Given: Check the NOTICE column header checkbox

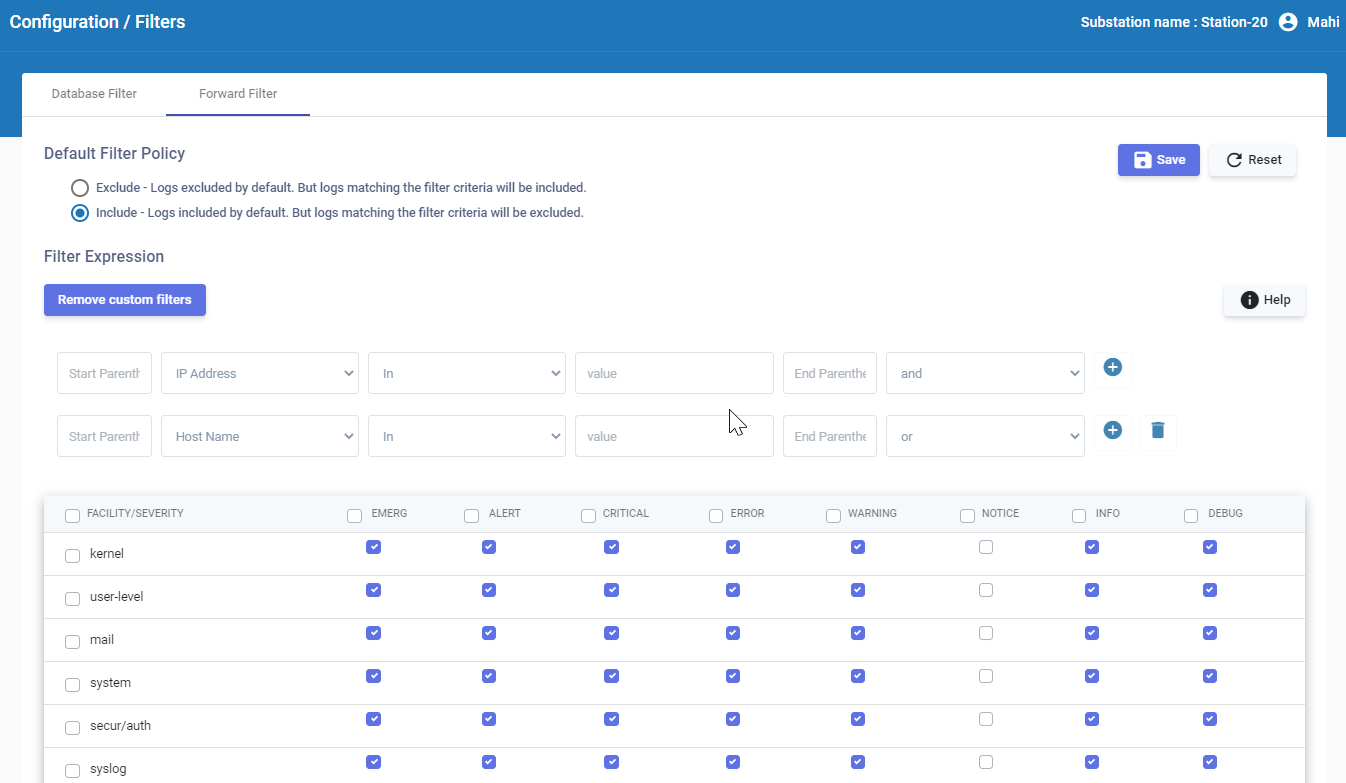Looking at the screenshot, I should pos(967,516).
